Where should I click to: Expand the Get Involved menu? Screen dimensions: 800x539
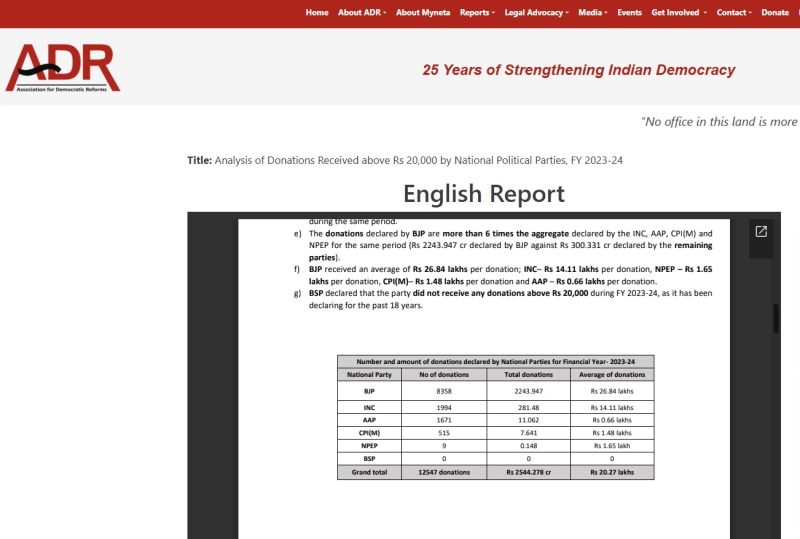[679, 13]
